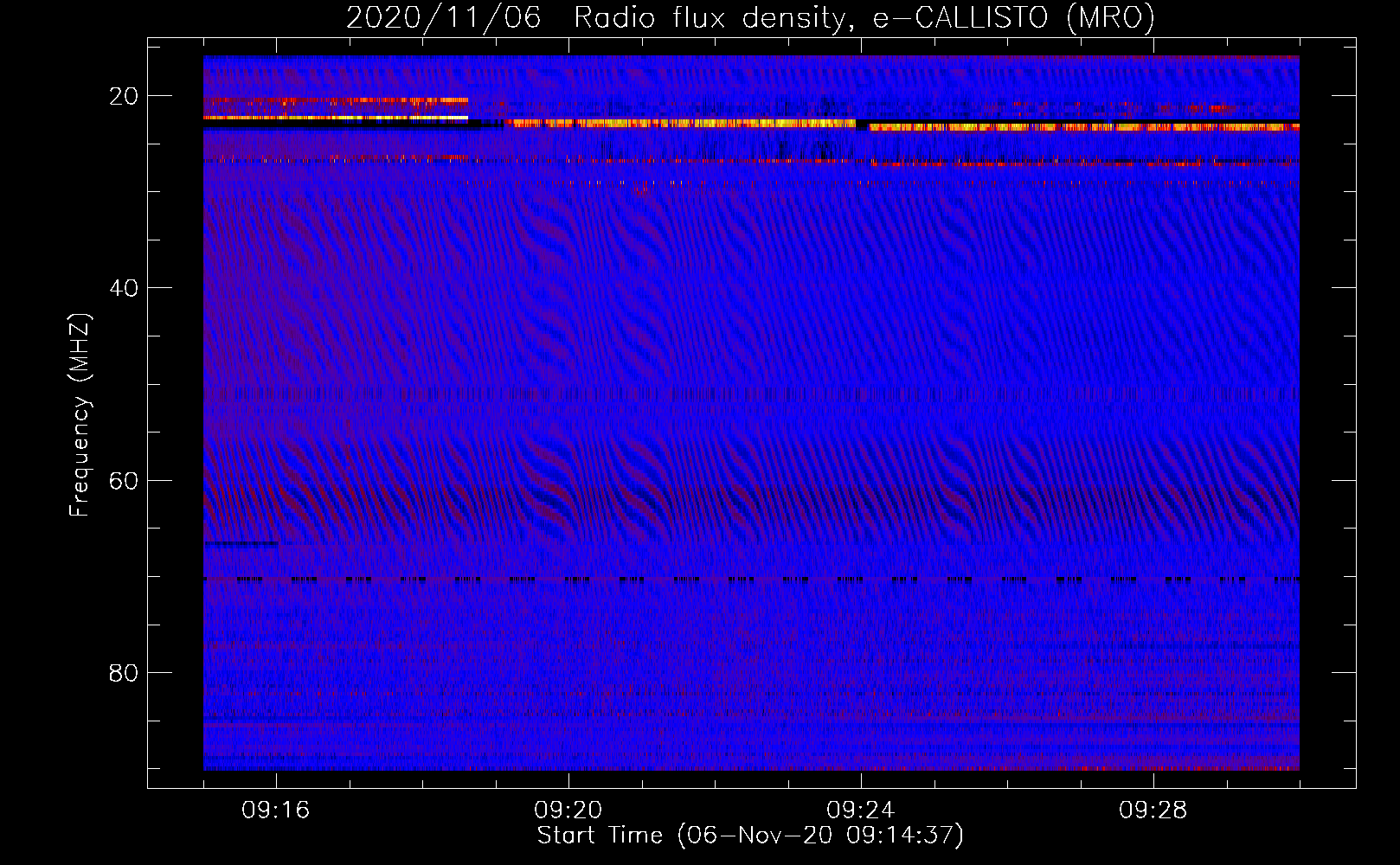Click the 09:28 time tick label
The image size is (1400, 865).
point(1153,811)
